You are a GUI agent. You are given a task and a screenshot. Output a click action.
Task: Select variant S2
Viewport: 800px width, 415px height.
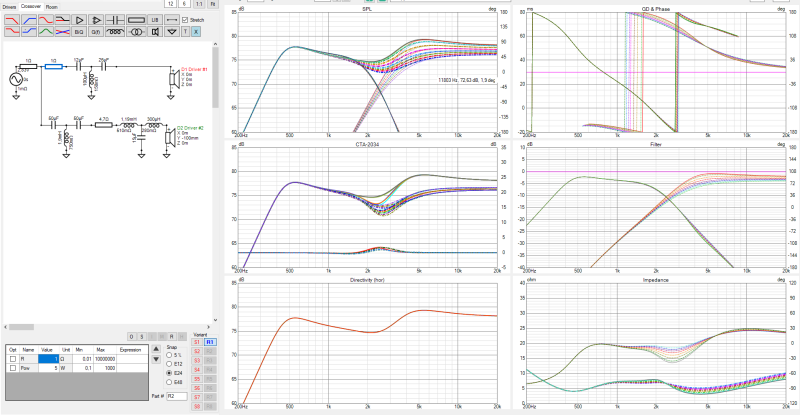[x=197, y=351]
